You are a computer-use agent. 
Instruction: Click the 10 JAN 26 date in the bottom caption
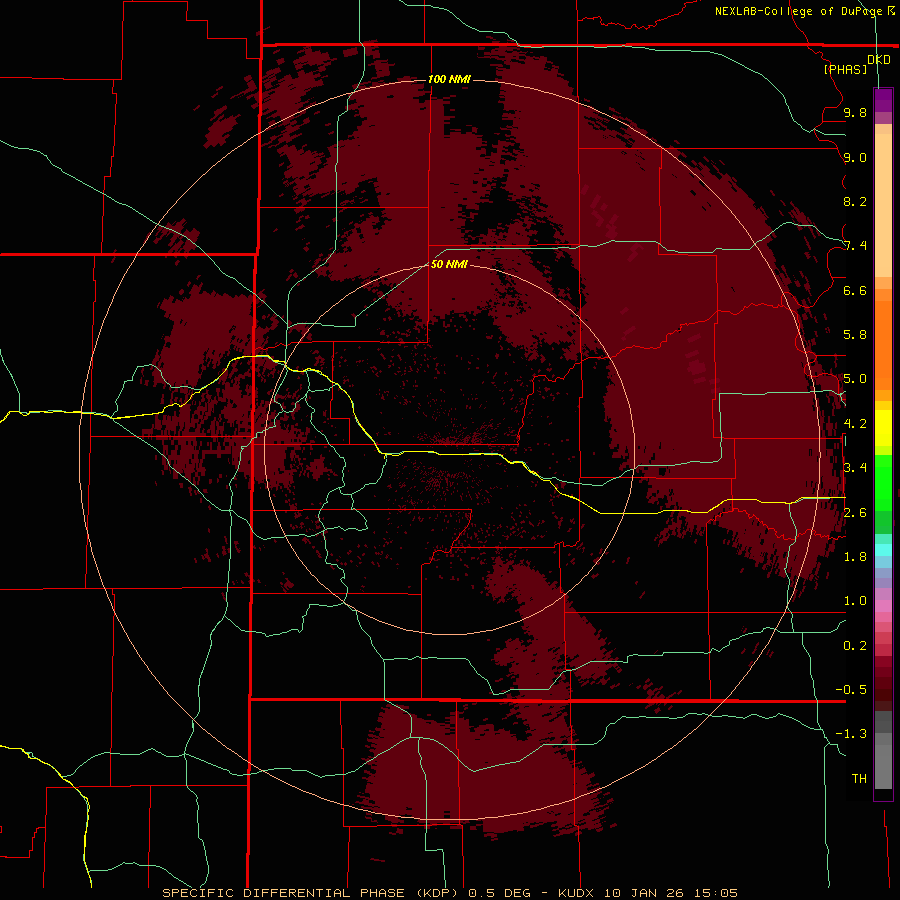[x=646, y=893]
